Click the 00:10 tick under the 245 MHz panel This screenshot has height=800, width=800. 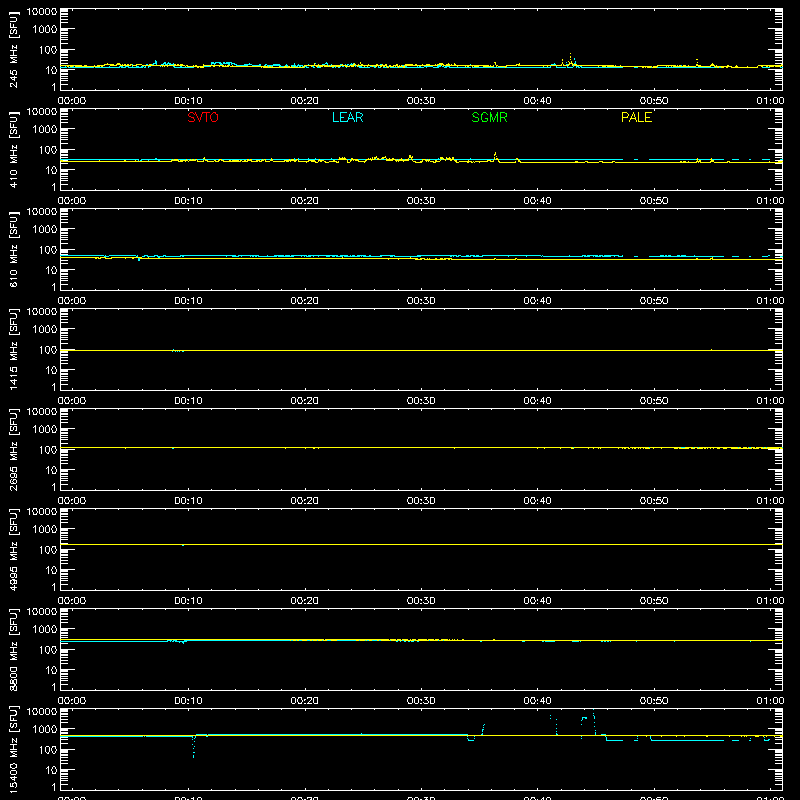(188, 101)
